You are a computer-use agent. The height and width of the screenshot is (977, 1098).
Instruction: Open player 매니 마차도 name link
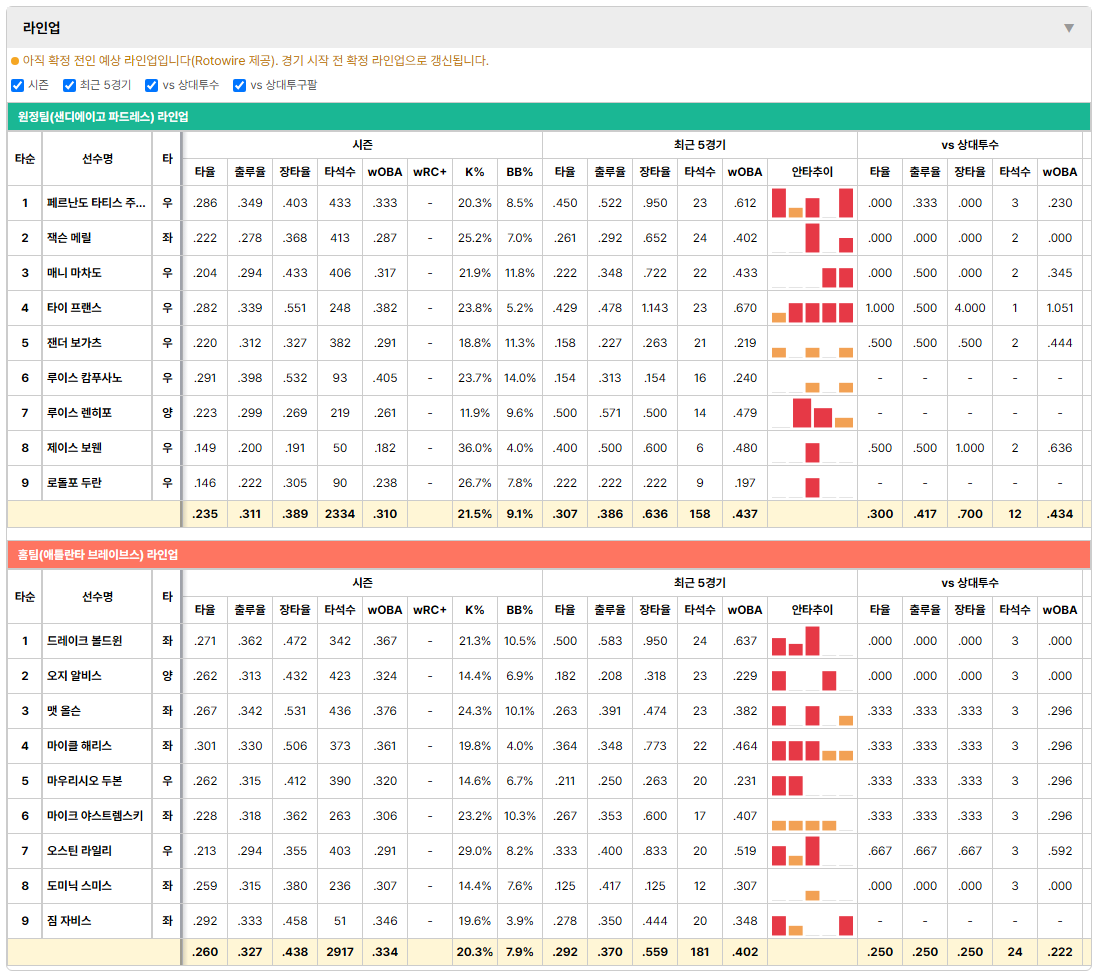(x=74, y=273)
